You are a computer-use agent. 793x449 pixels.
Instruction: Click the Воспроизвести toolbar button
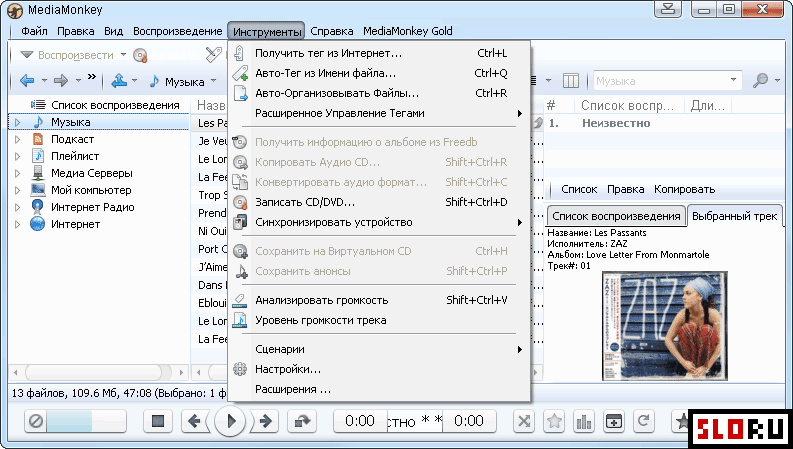[x=67, y=55]
